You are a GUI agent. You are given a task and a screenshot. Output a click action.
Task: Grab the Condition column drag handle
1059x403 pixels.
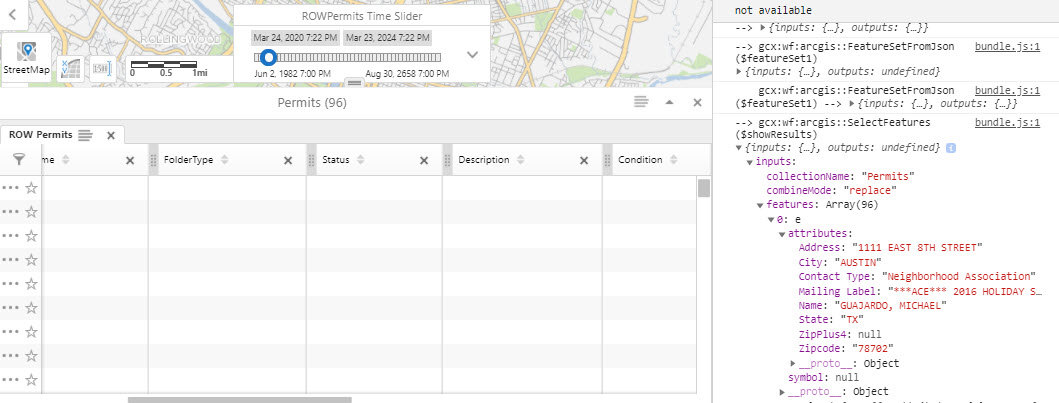607,160
